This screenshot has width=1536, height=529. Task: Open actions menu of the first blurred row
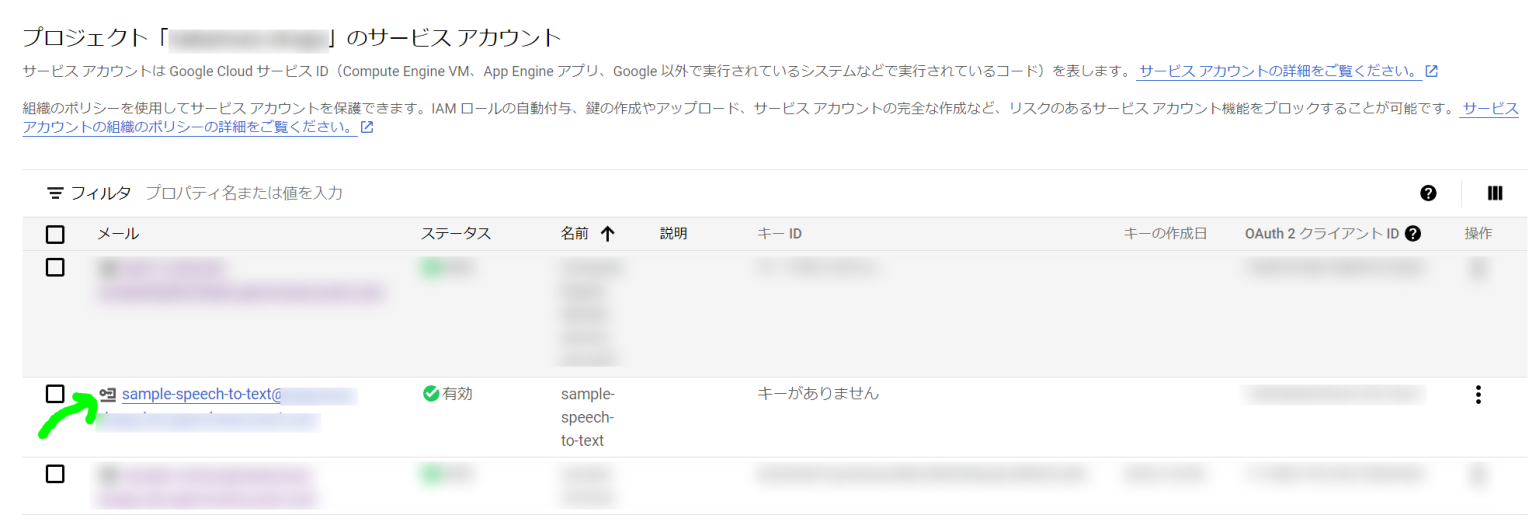pos(1477,268)
